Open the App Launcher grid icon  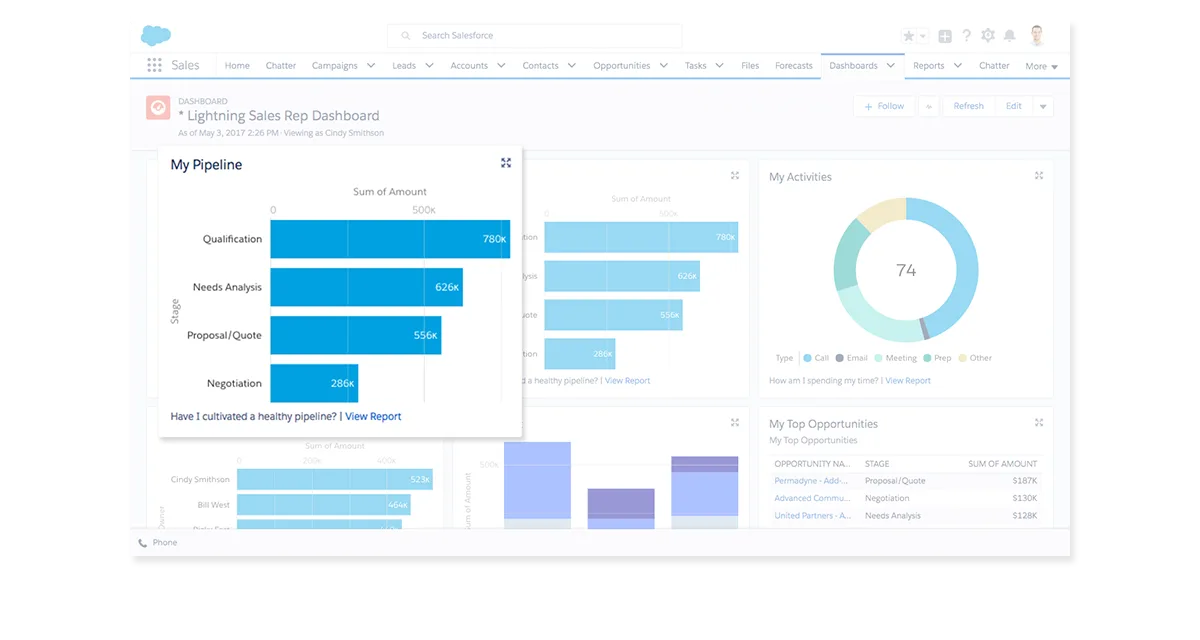[154, 65]
